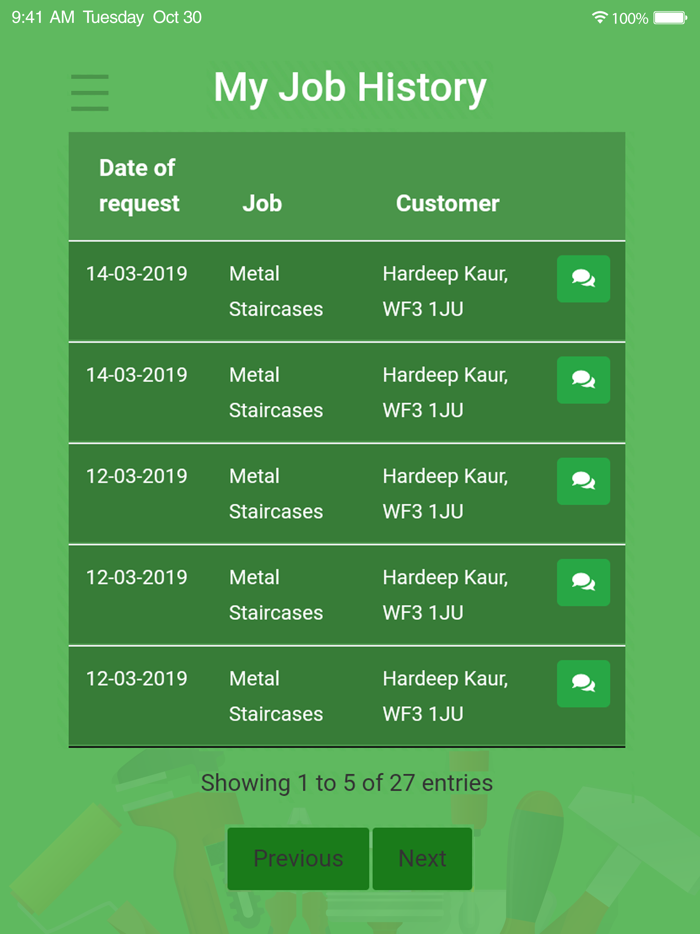Open the hamburger navigation menu
The image size is (700, 934).
89,92
